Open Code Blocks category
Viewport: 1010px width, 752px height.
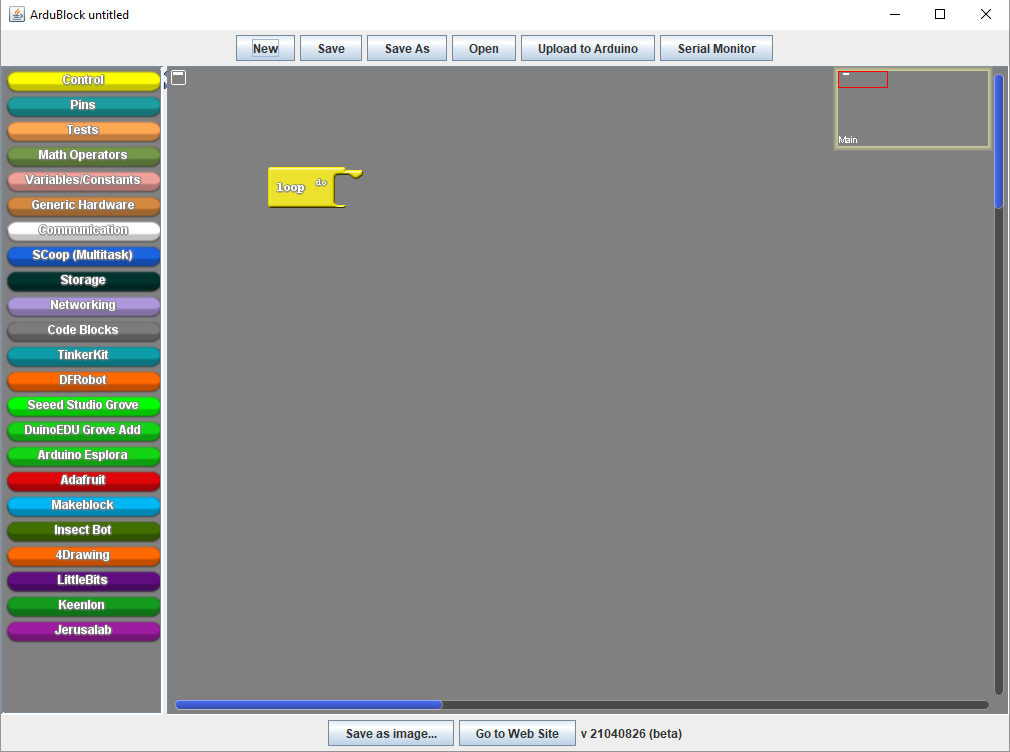click(83, 331)
